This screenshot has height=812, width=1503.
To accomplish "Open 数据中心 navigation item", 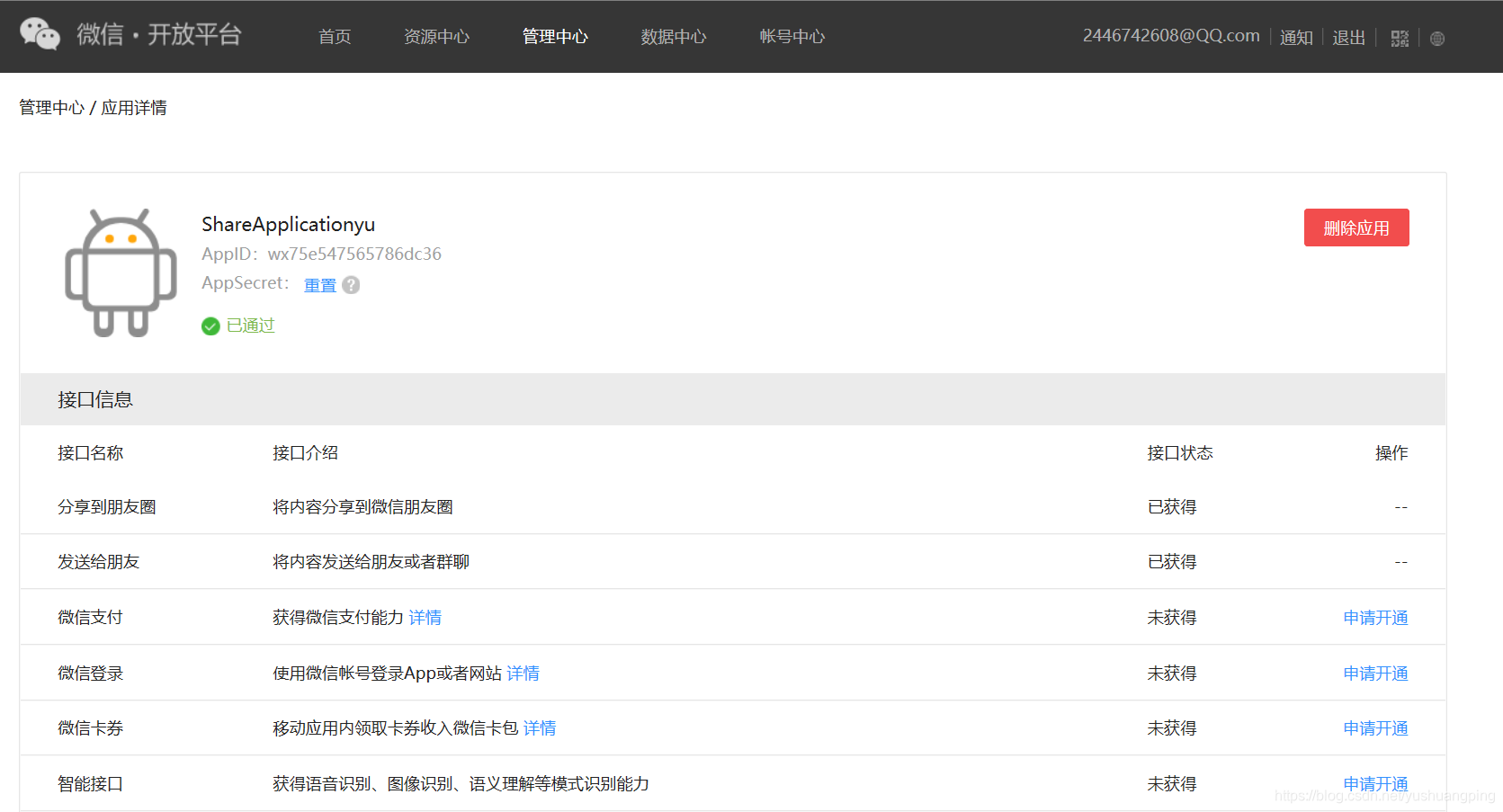I will (674, 37).
